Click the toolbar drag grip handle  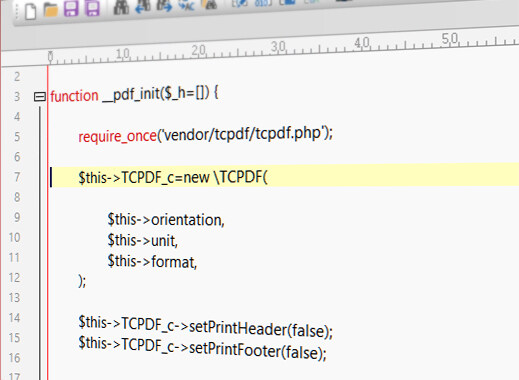pos(16,12)
